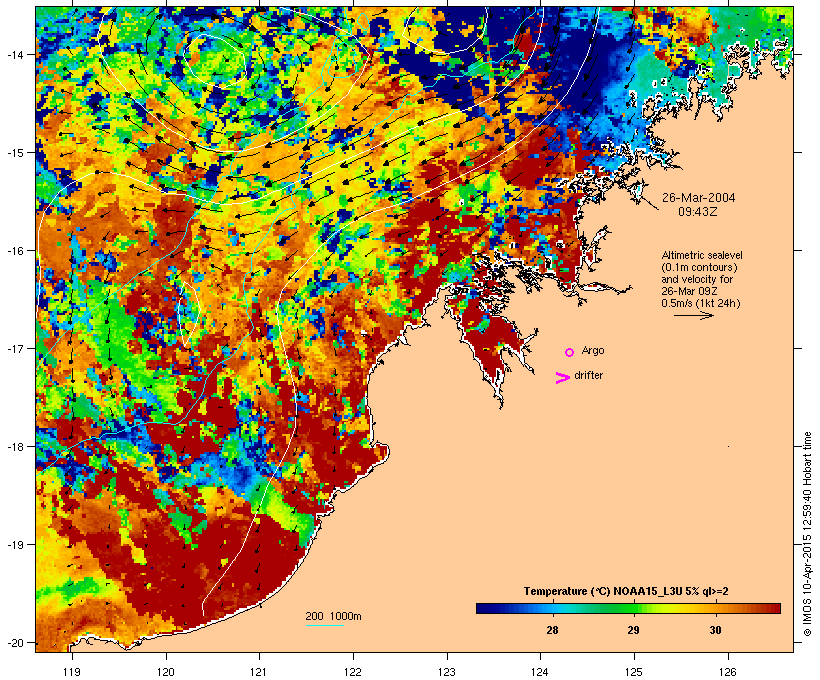This screenshot has height=680, width=820.
Task: Click the '(0.1m contours)' caption line
Action: click(x=699, y=267)
